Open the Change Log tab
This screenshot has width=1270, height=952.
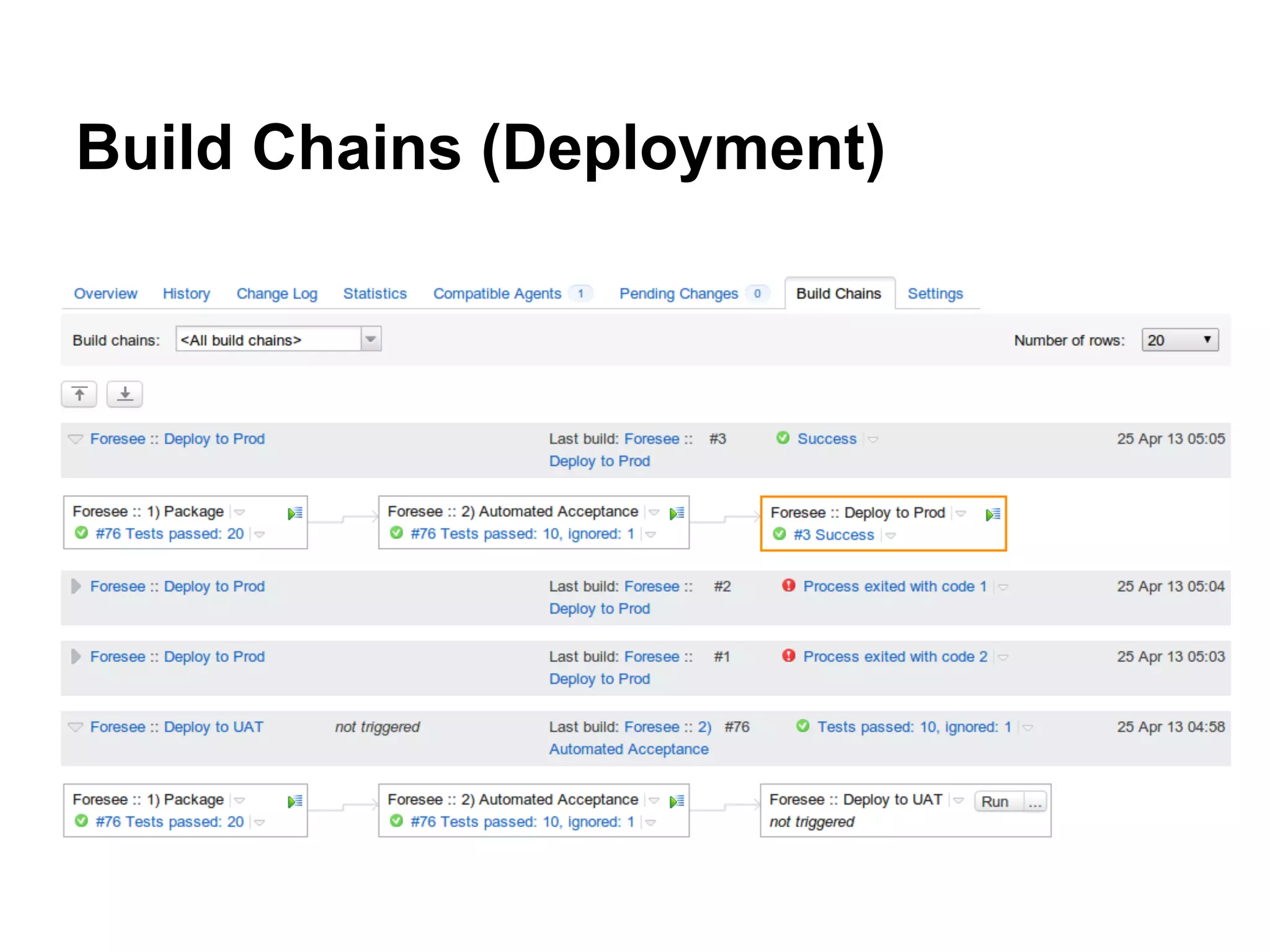pos(277,293)
